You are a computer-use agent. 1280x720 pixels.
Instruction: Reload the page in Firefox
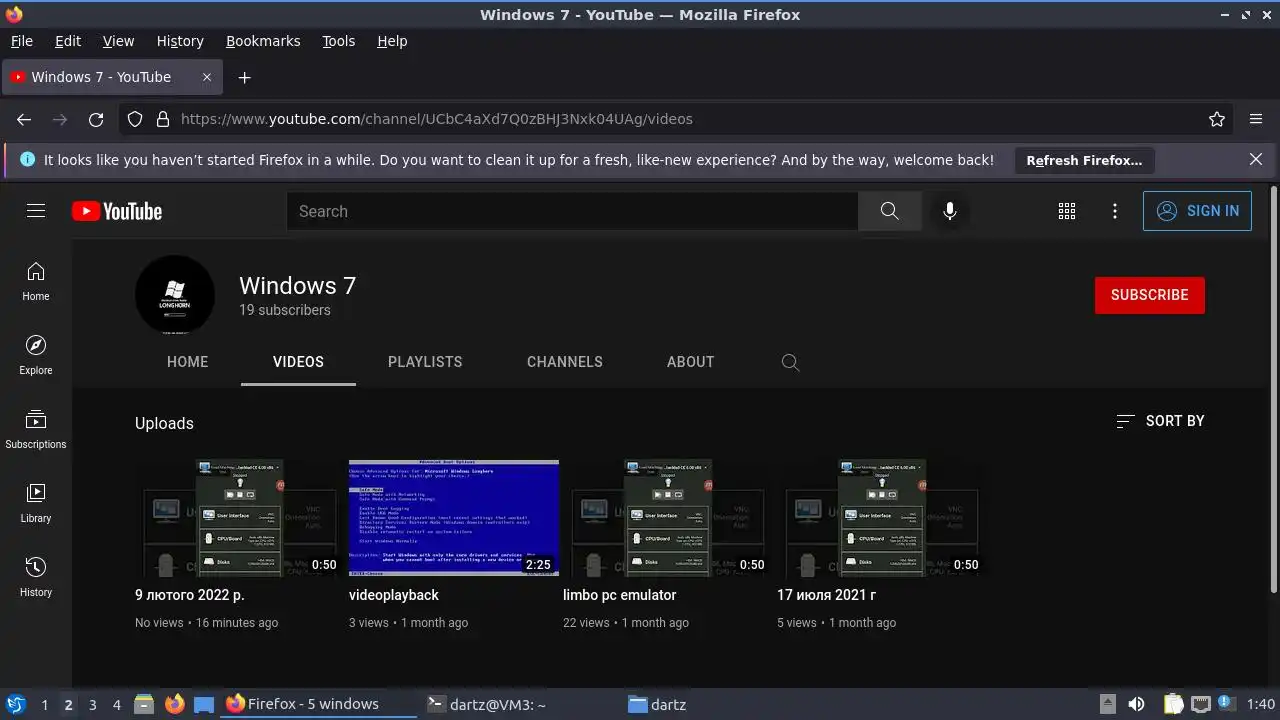point(96,119)
